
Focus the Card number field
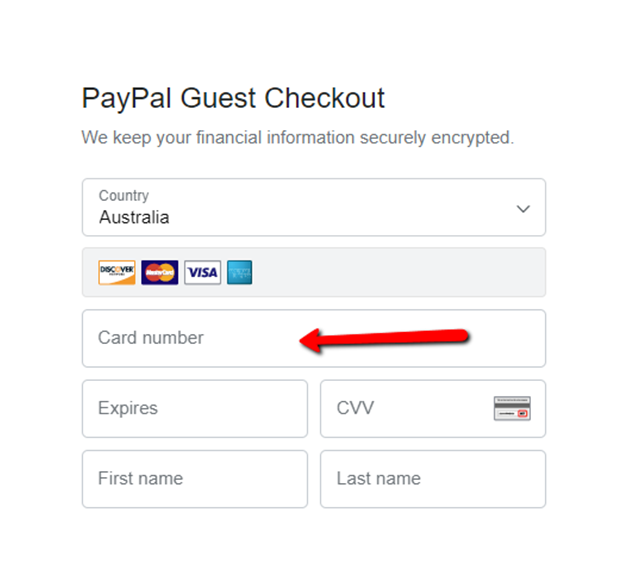(314, 338)
